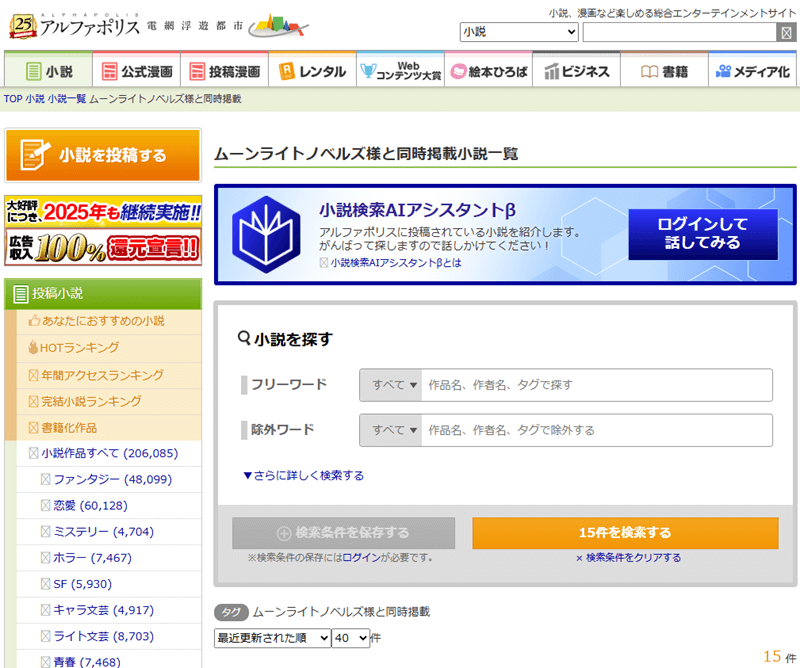Open 小説検索AIアシスタントβとは link

(x=396, y=263)
